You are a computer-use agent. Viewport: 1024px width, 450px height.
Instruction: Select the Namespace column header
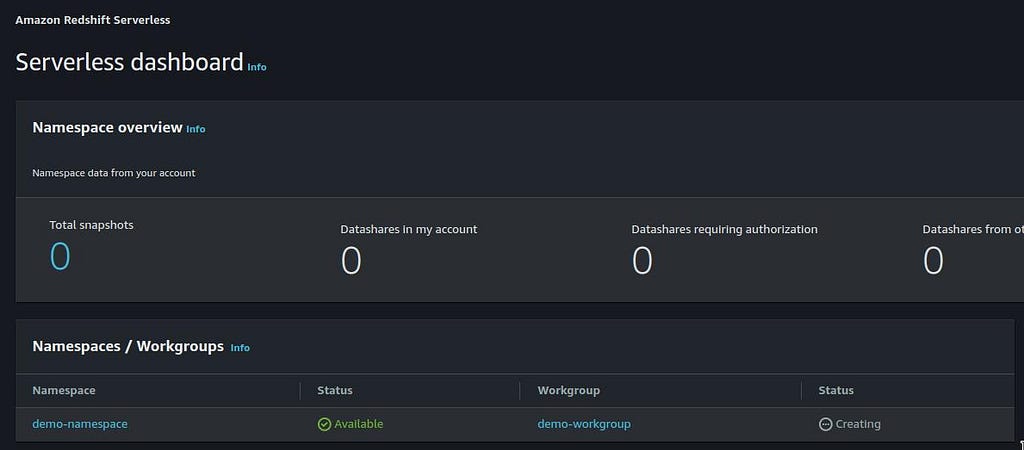point(64,391)
